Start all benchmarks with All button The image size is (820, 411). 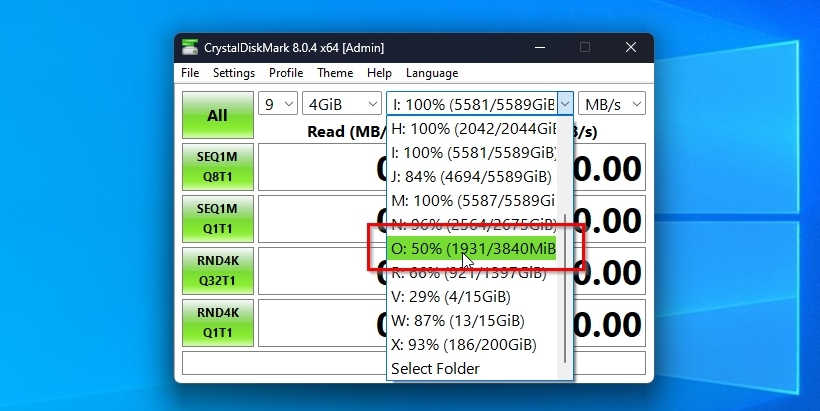click(x=218, y=115)
